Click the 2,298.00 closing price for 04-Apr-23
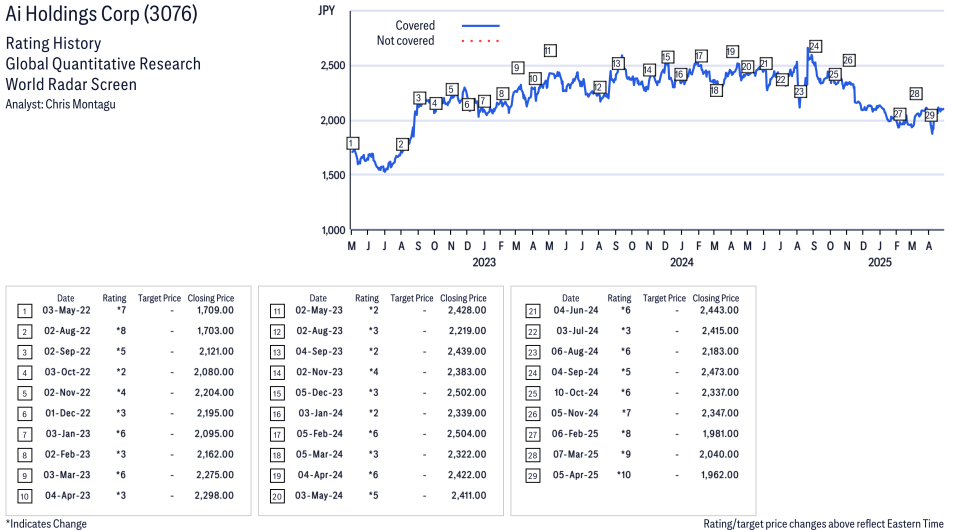Image resolution: width=955 pixels, height=530 pixels. (214, 495)
